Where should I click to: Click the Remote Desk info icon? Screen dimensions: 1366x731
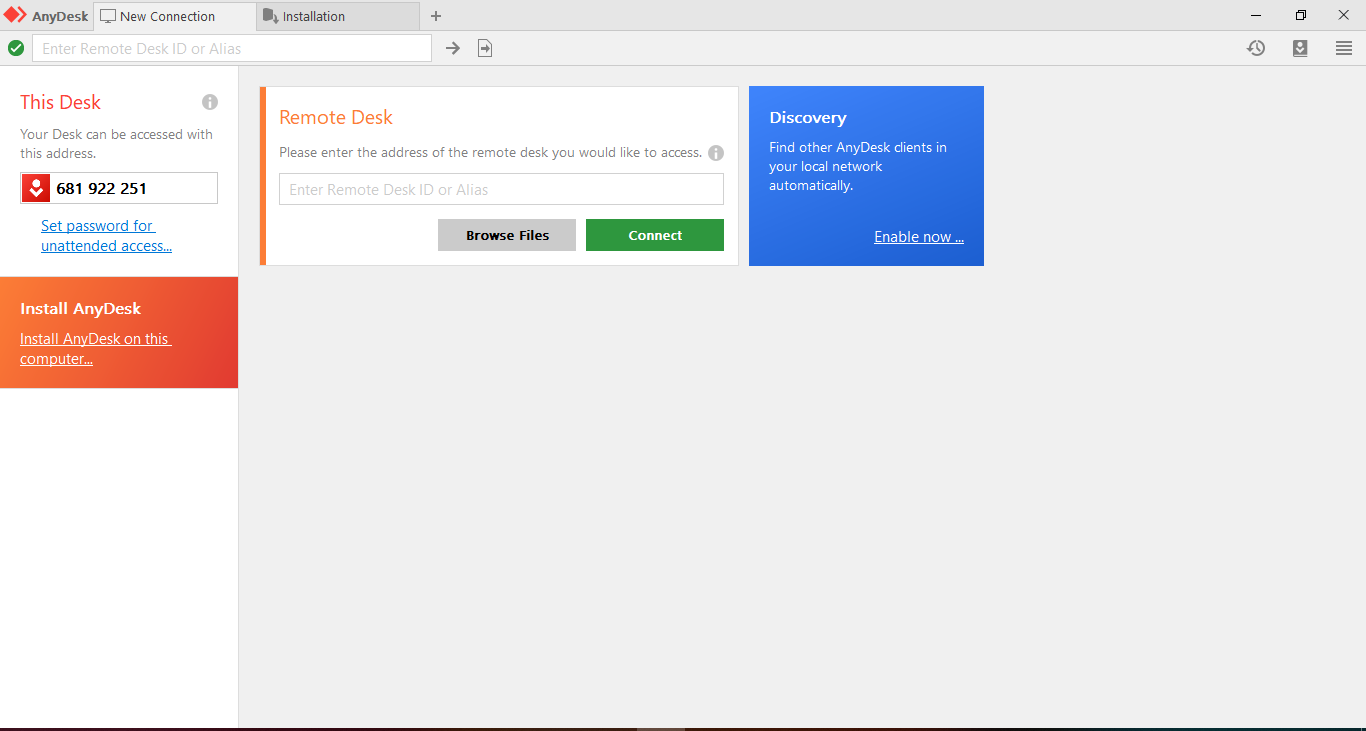[716, 152]
